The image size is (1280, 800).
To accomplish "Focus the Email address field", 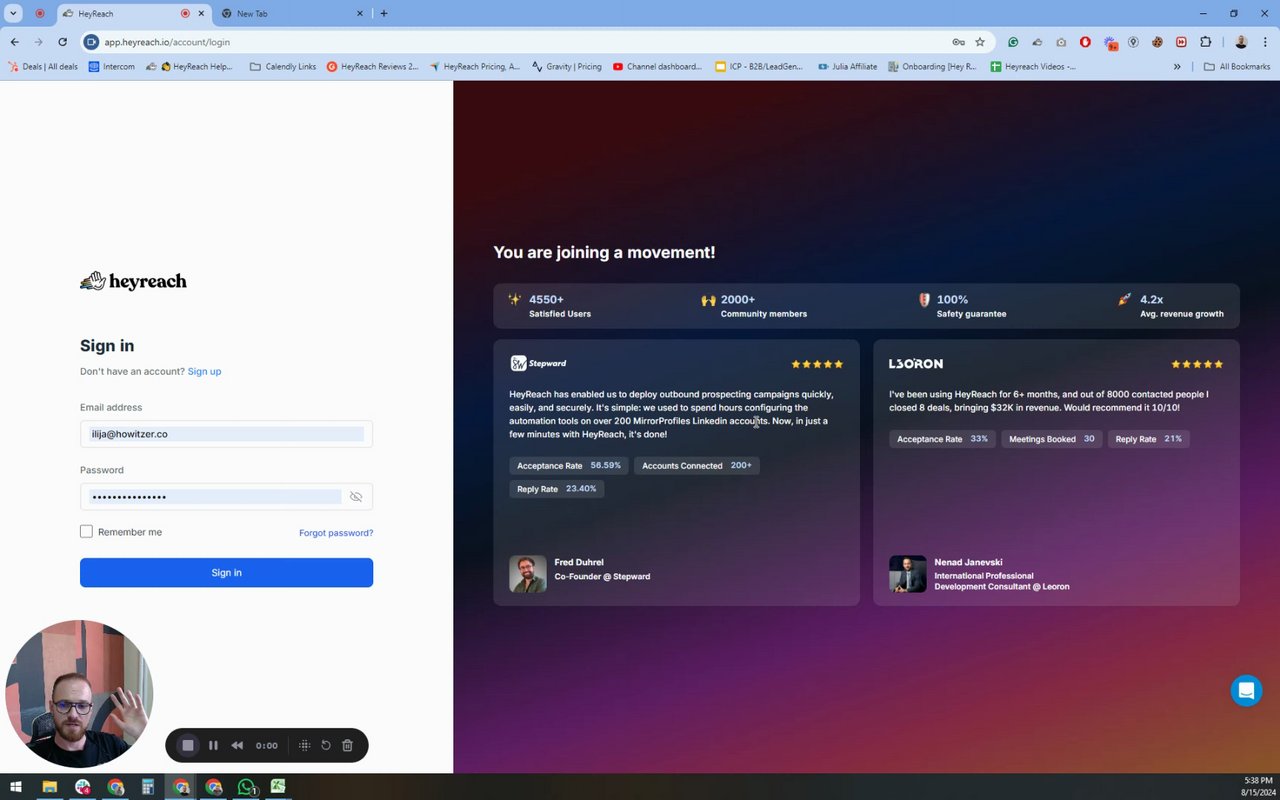I will tap(226, 434).
